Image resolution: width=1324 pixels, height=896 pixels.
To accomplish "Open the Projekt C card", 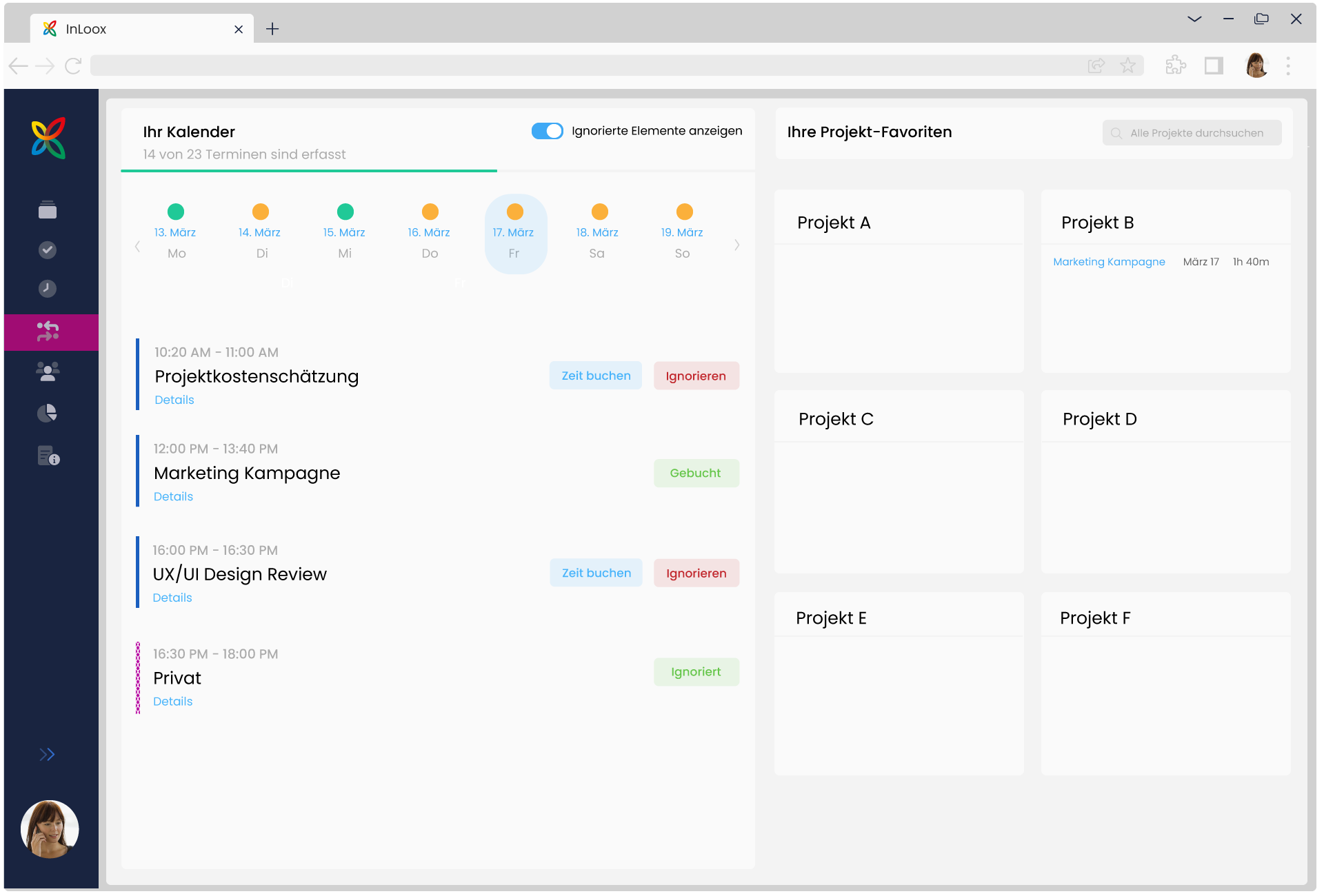I will point(899,482).
